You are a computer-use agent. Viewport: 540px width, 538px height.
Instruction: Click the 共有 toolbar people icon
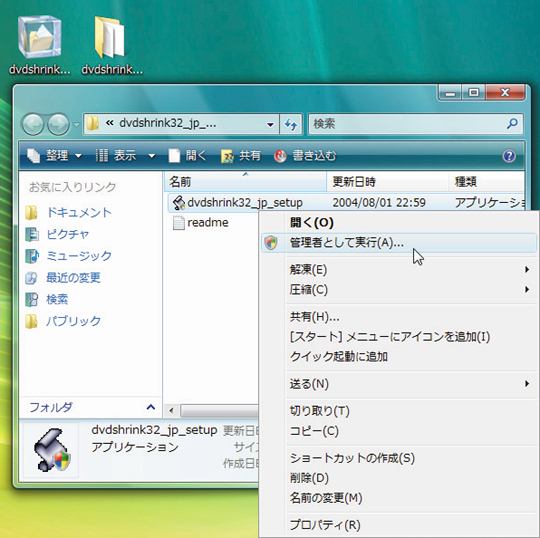click(227, 156)
